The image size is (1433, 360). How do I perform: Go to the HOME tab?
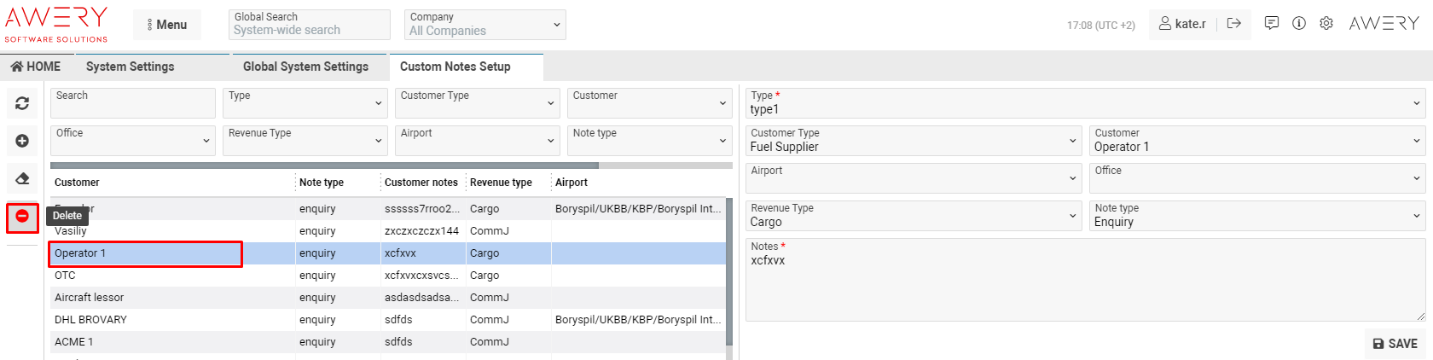[x=36, y=67]
